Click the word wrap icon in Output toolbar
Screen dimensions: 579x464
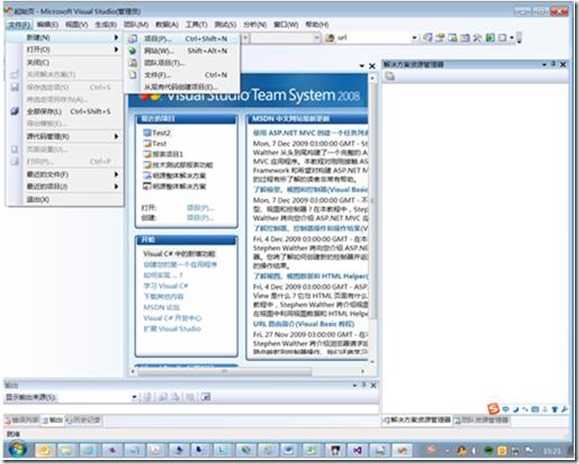click(206, 397)
